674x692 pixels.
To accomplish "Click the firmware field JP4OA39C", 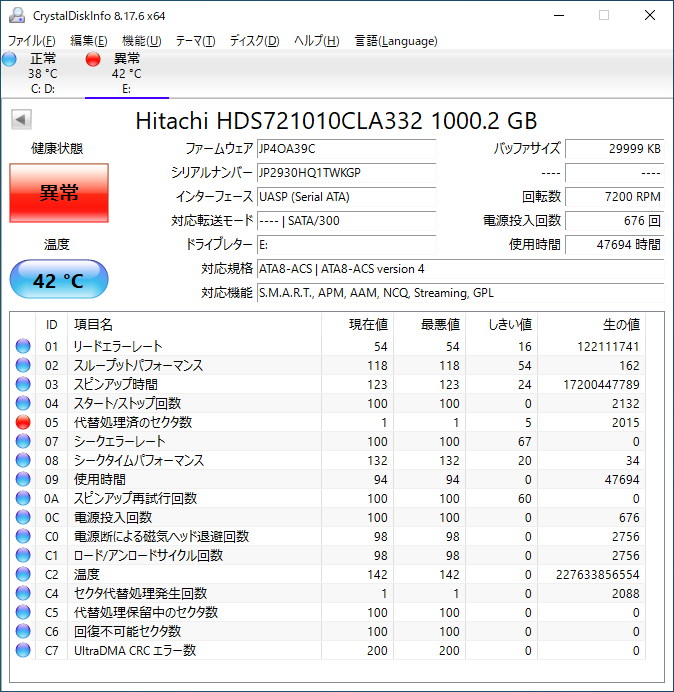I will coord(346,149).
